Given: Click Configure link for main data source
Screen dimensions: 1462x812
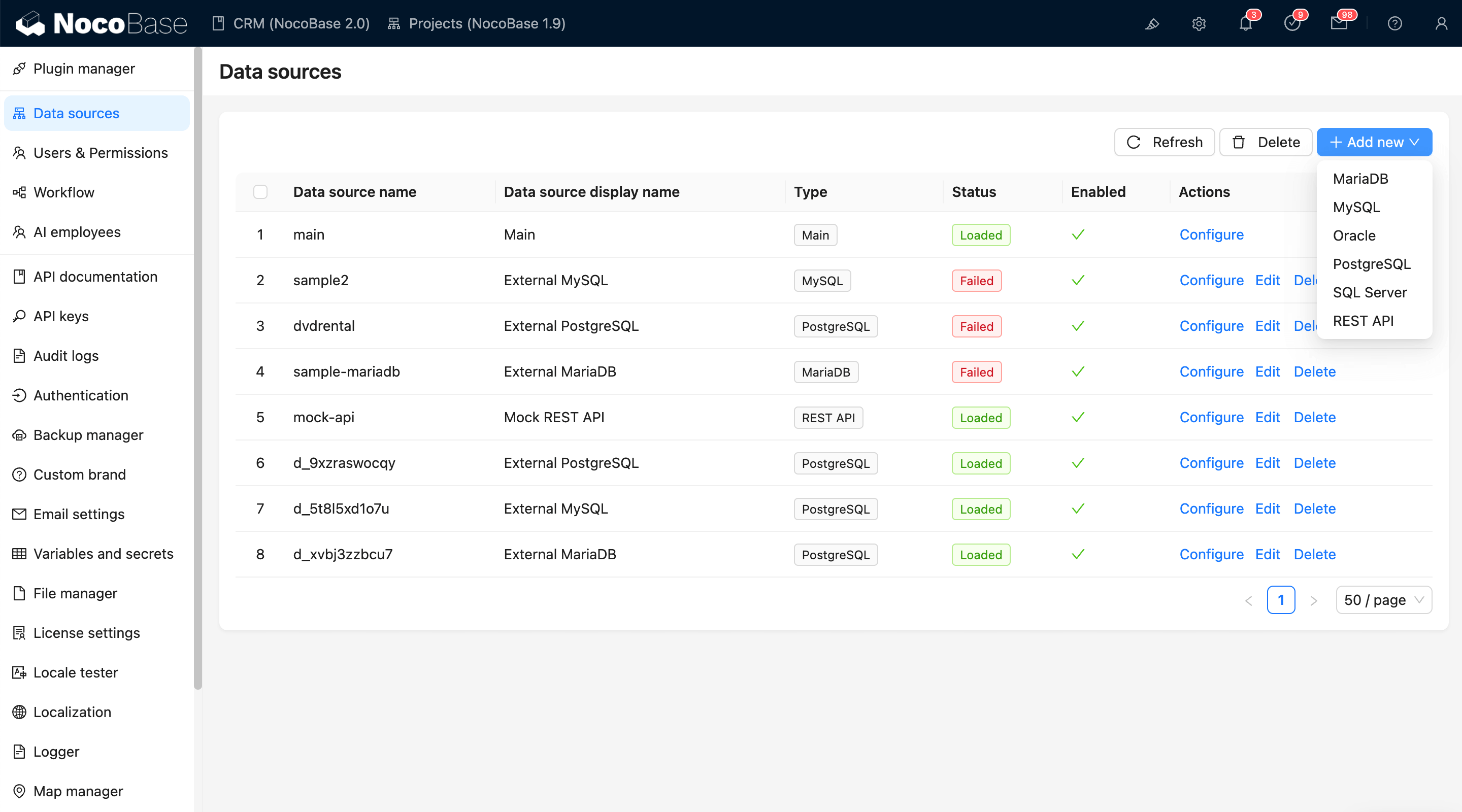Looking at the screenshot, I should (x=1211, y=235).
